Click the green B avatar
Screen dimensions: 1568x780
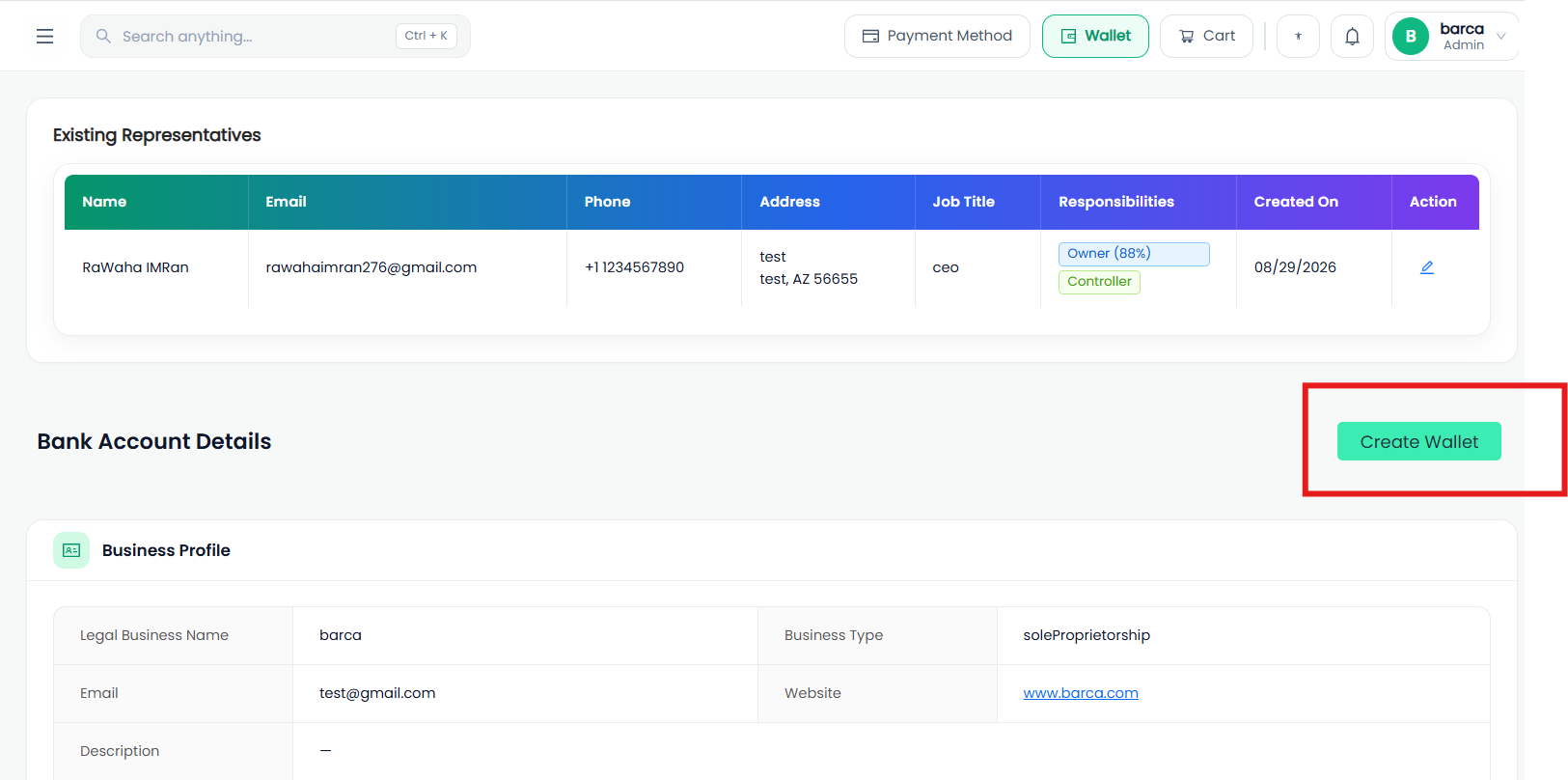coord(1411,36)
